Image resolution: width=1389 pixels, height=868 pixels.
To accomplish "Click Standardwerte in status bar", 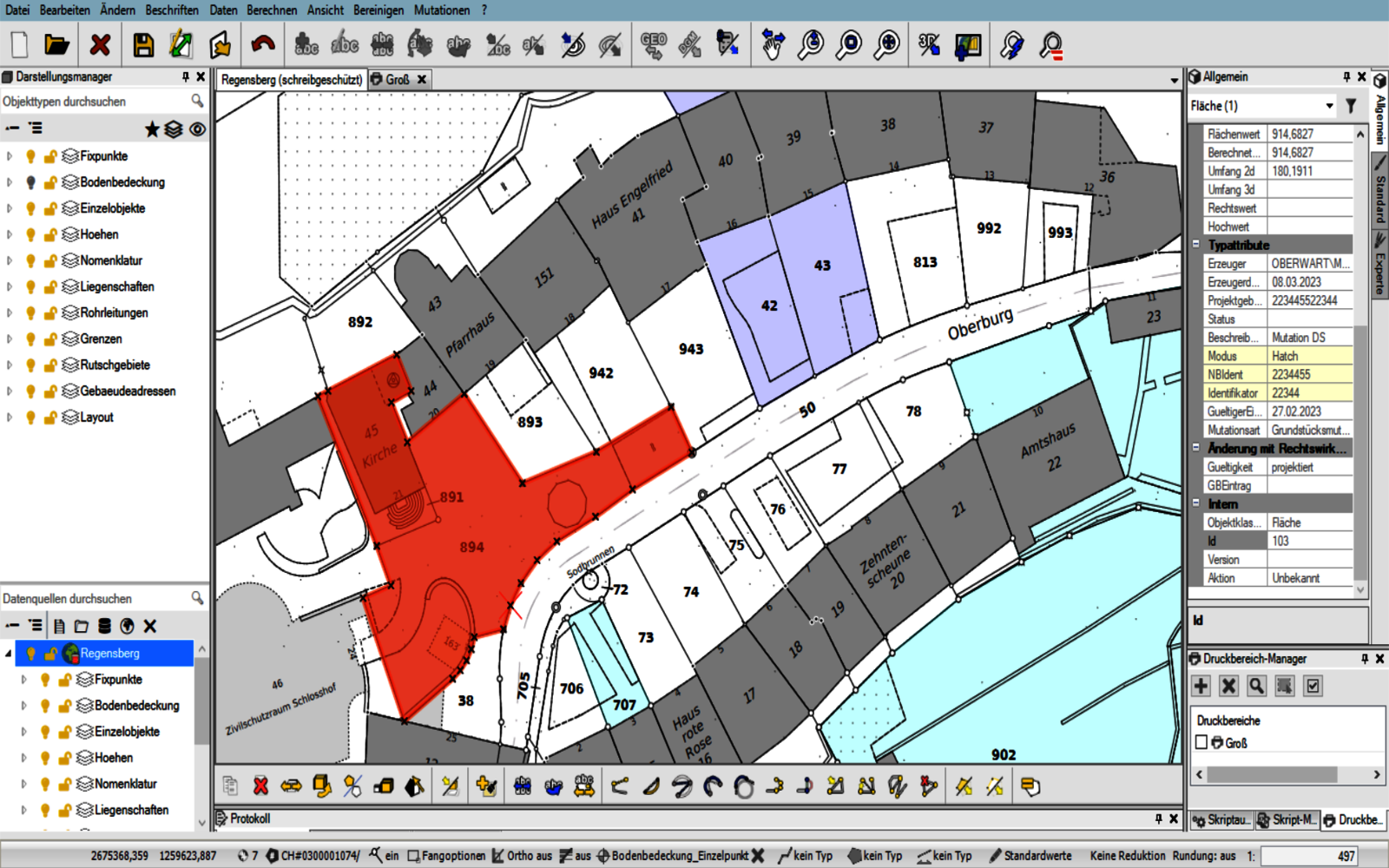I will click(x=1030, y=856).
